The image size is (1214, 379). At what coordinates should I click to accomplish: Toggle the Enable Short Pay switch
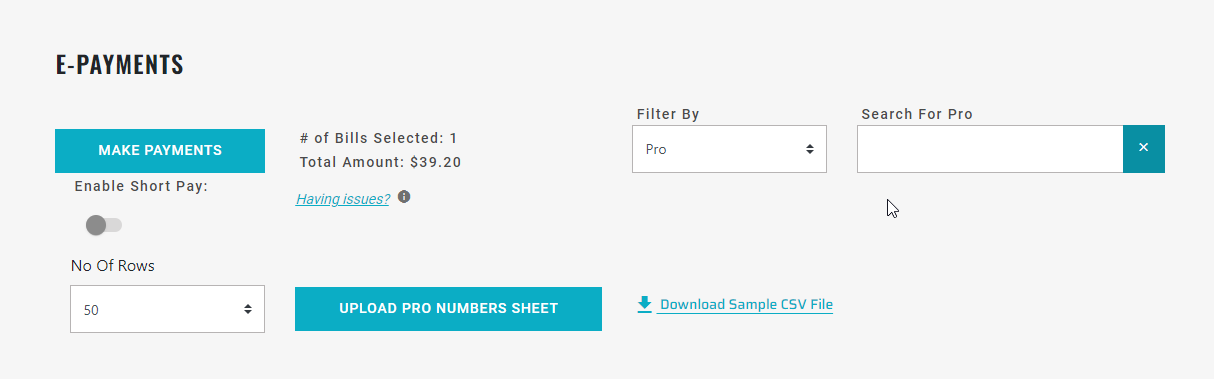104,225
